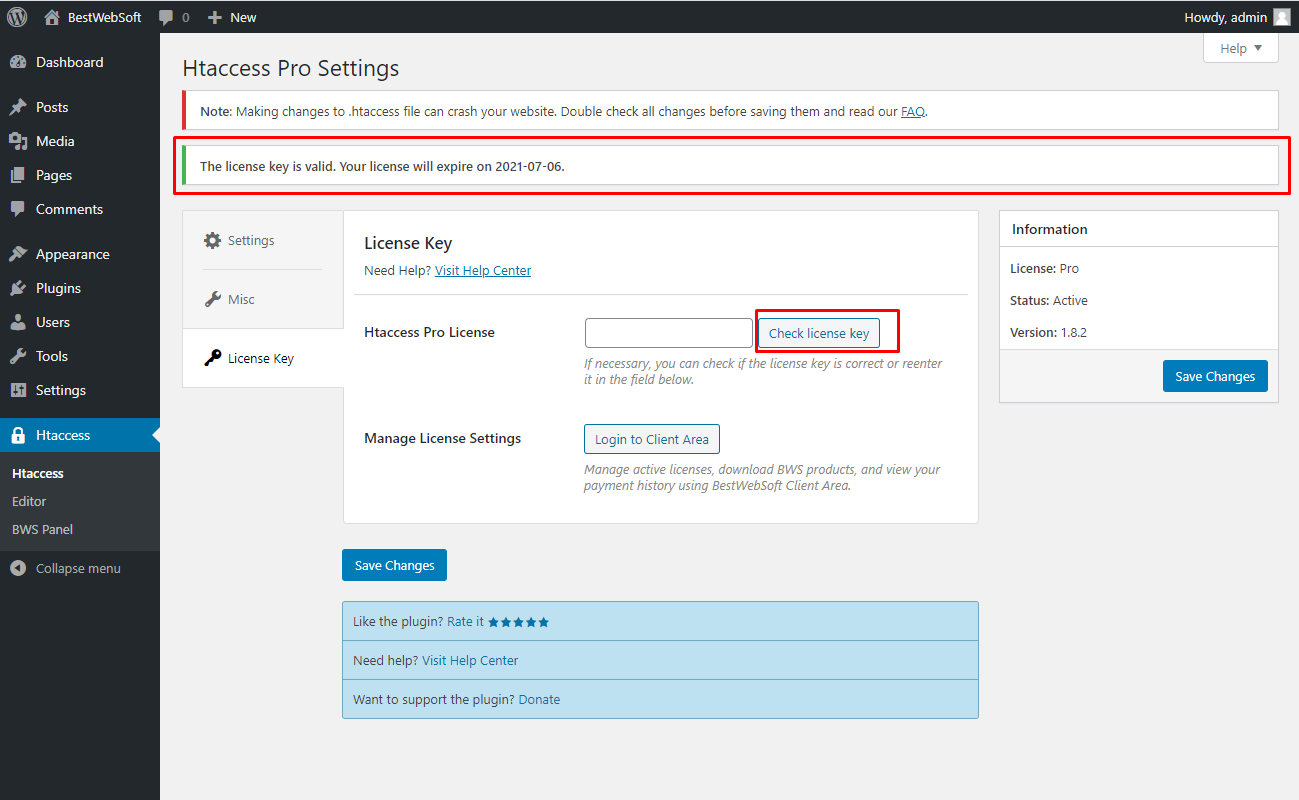Select the Htaccess menu in the sidebar
Viewport: 1299px width, 800px height.
80,435
